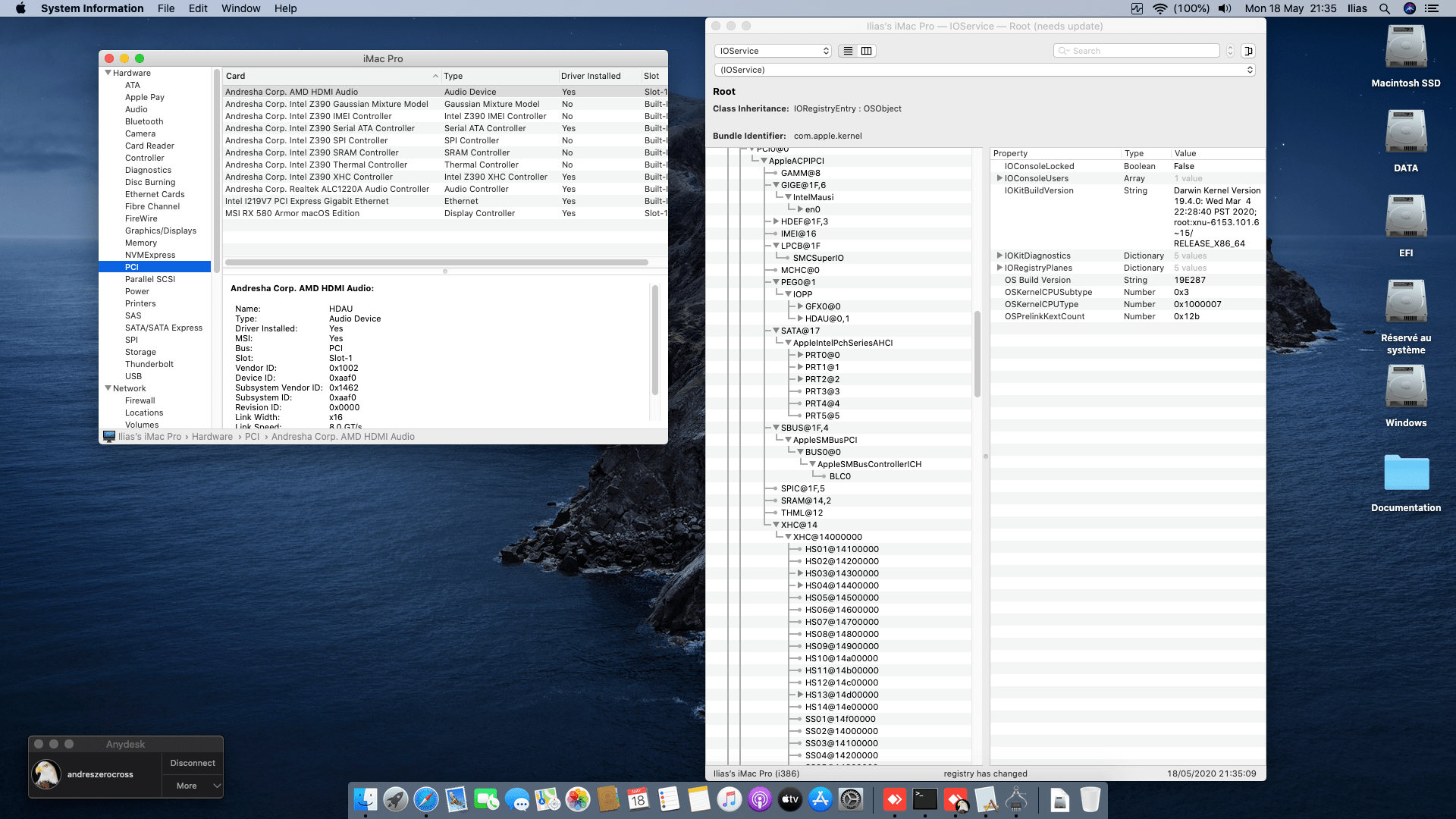The image size is (1456, 819).
Task: Go to Hardware in the path bar
Action: tap(212, 437)
